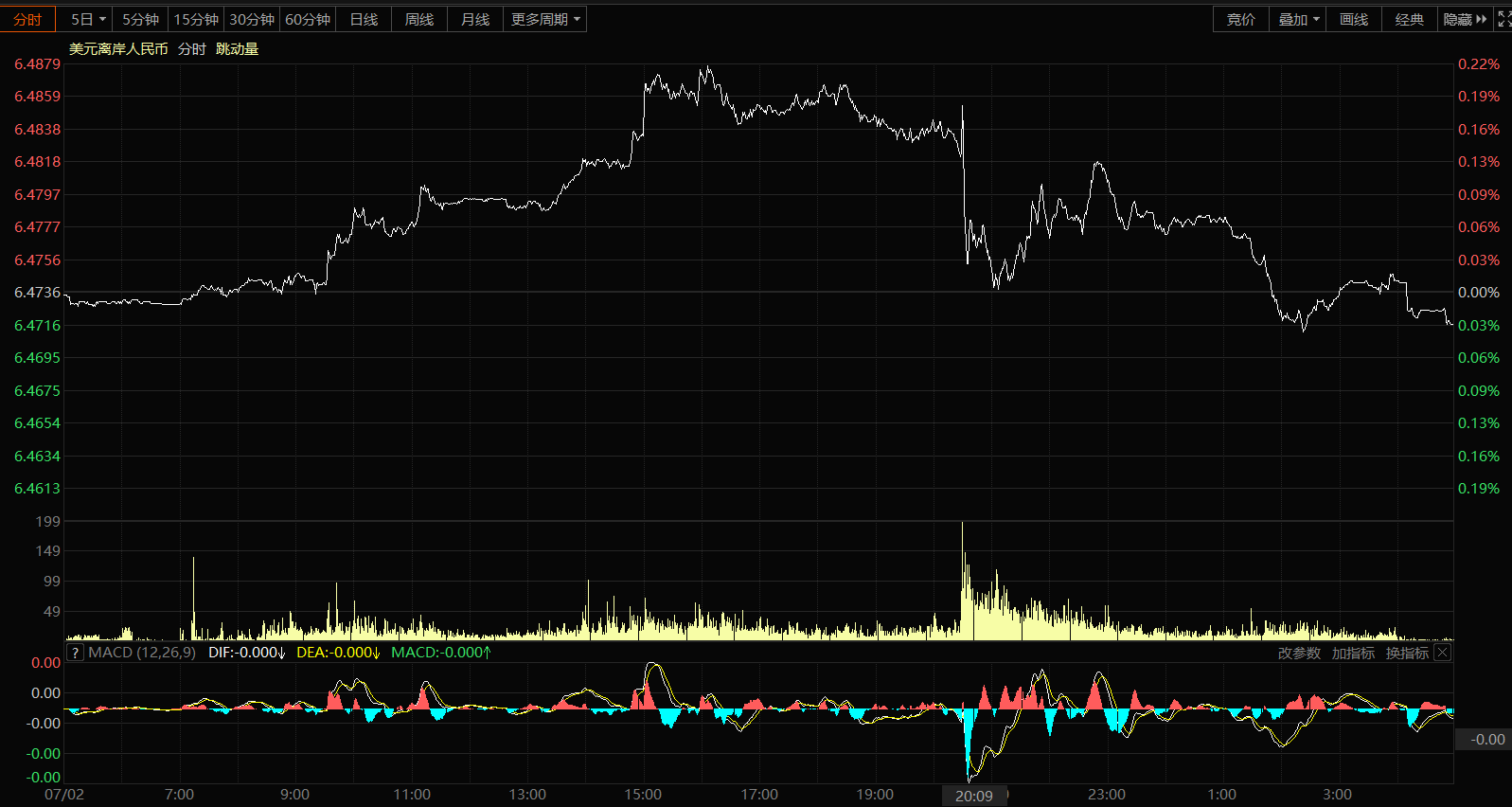Activate the 画线 drawing tool

pyautogui.click(x=1354, y=19)
